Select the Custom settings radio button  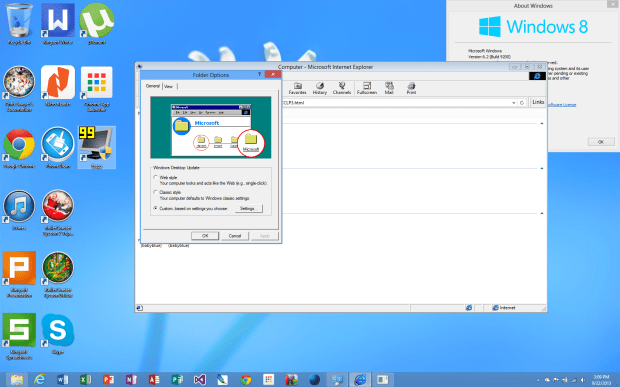(x=156, y=208)
